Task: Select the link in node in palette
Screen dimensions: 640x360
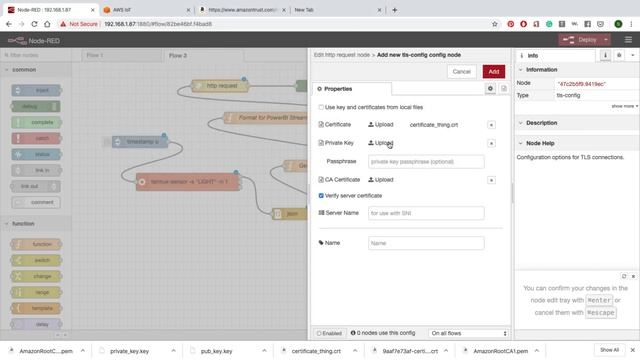Action: pos(36,170)
